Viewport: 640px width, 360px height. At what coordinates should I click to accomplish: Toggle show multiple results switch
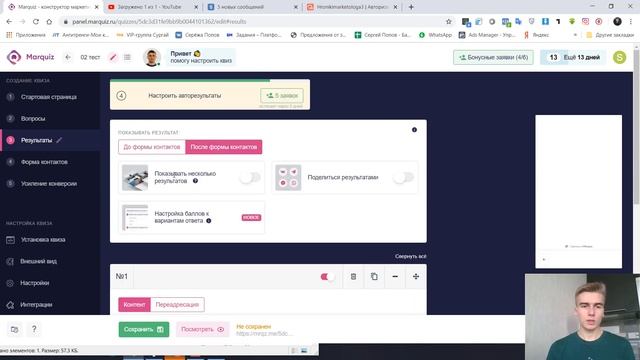[250, 177]
